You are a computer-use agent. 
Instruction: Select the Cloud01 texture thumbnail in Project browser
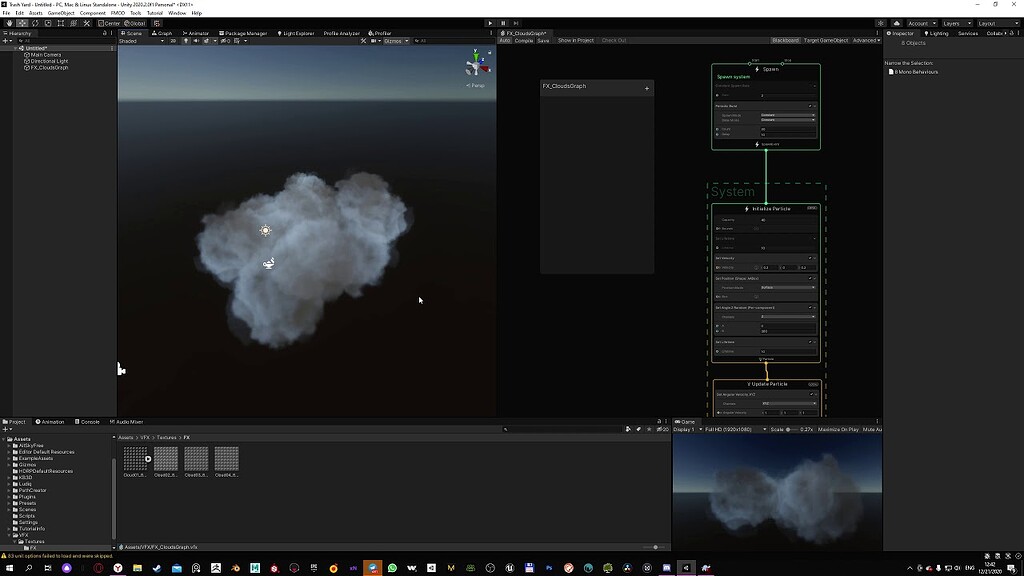coord(134,460)
